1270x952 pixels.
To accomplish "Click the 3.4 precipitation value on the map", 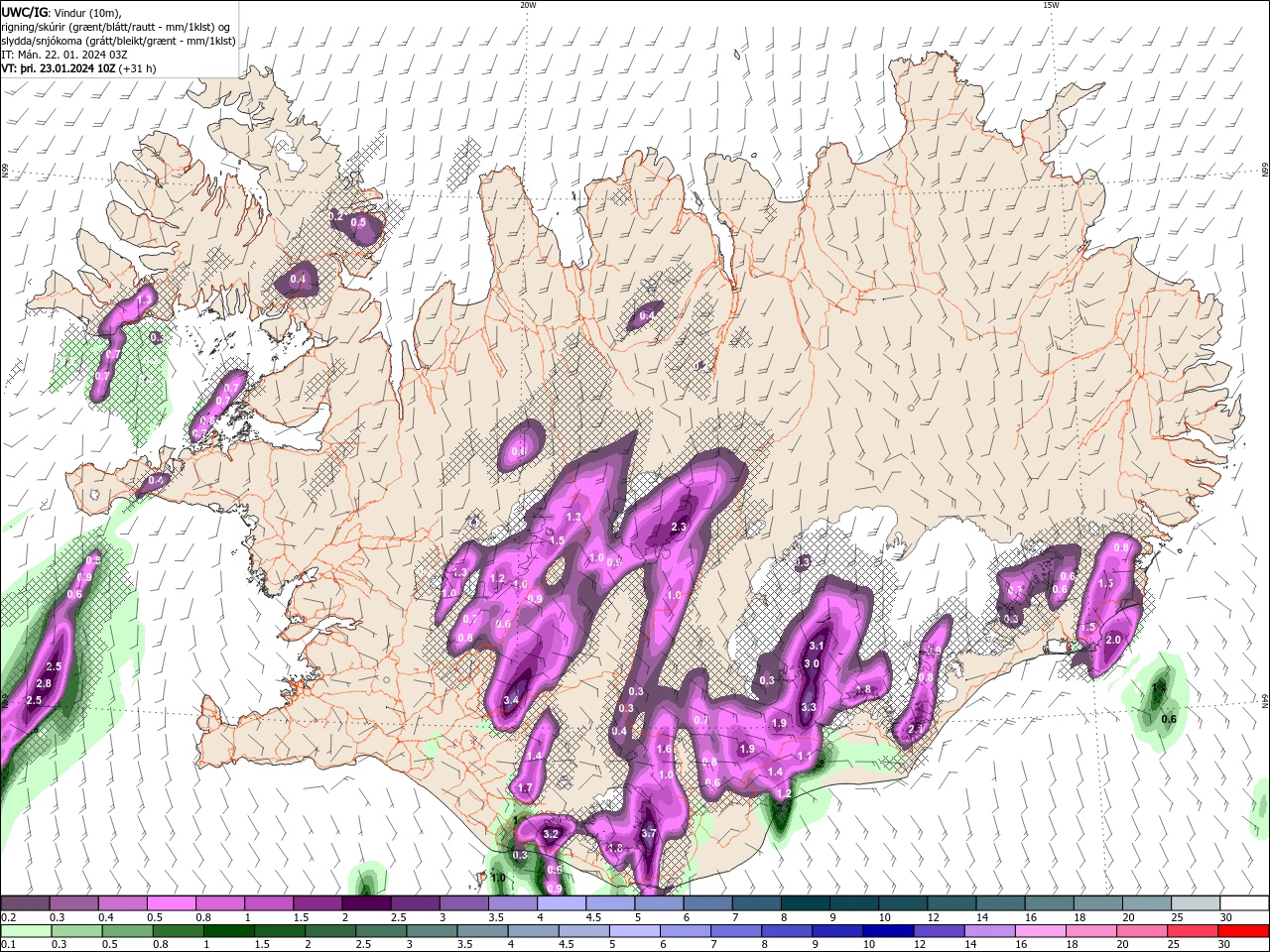I will coord(512,700).
